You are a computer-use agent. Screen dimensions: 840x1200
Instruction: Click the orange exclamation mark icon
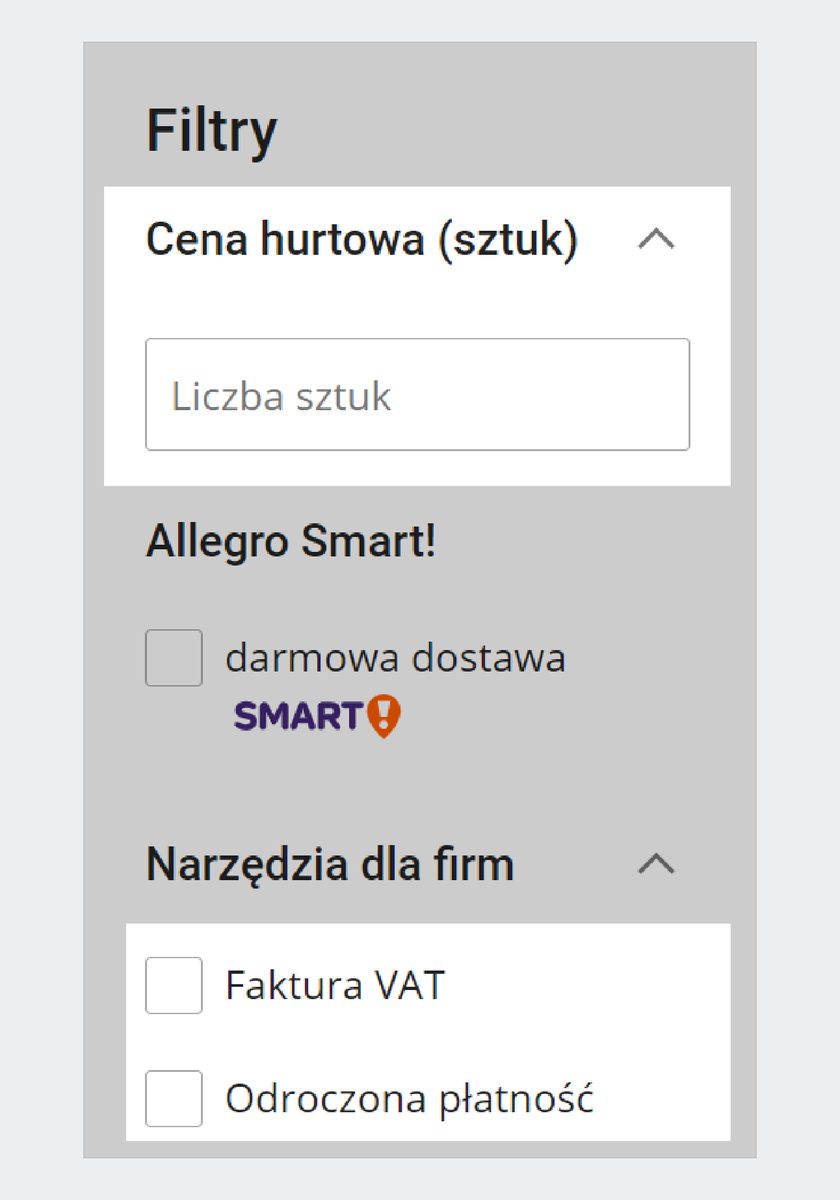[384, 716]
